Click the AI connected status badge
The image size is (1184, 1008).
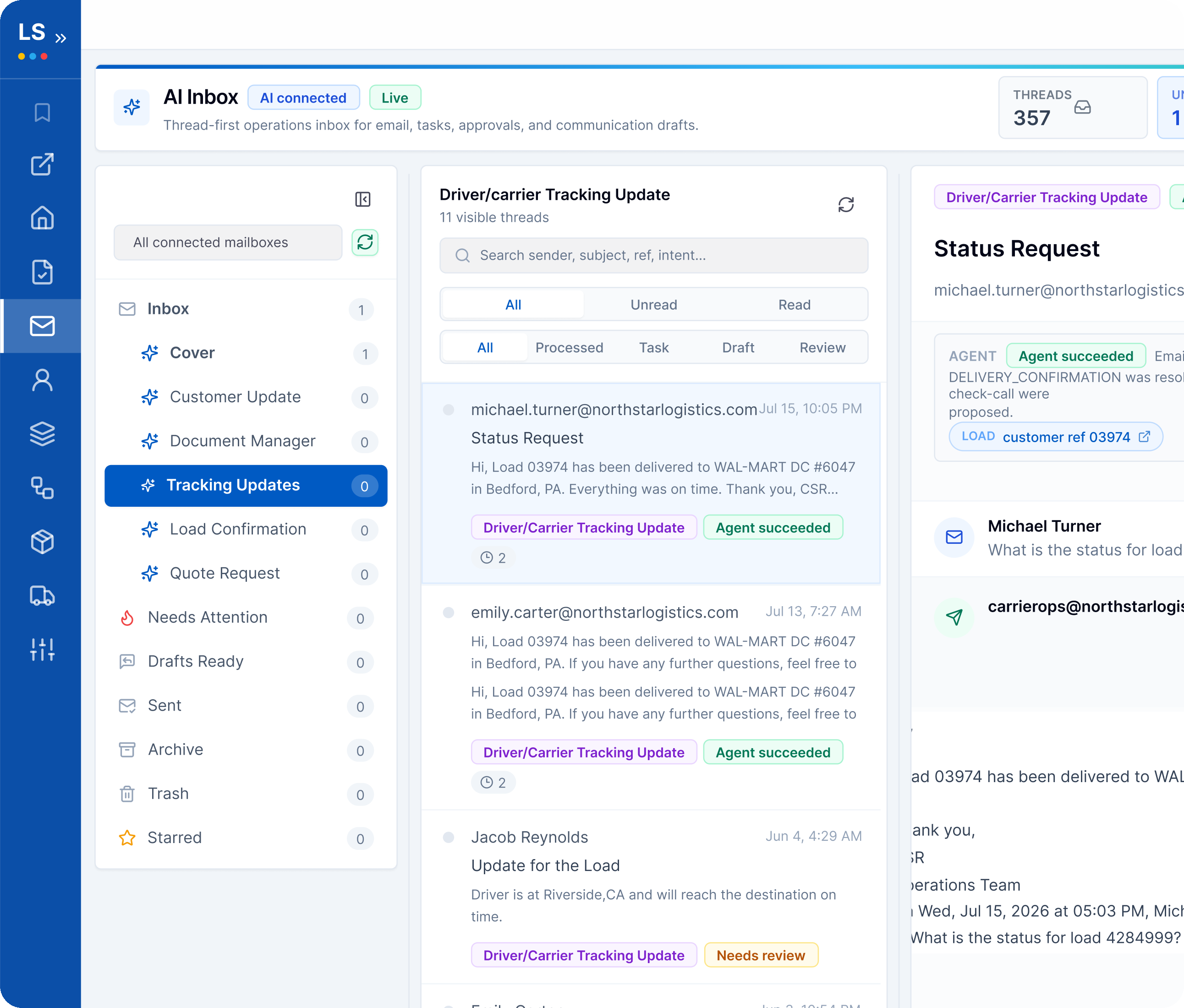(303, 98)
